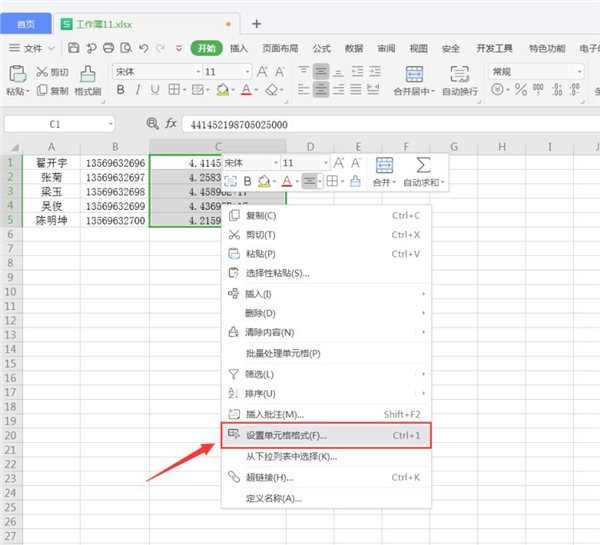600x545 pixels.
Task: Open the ribbon font name dropdown (宋体)
Action: pos(154,72)
